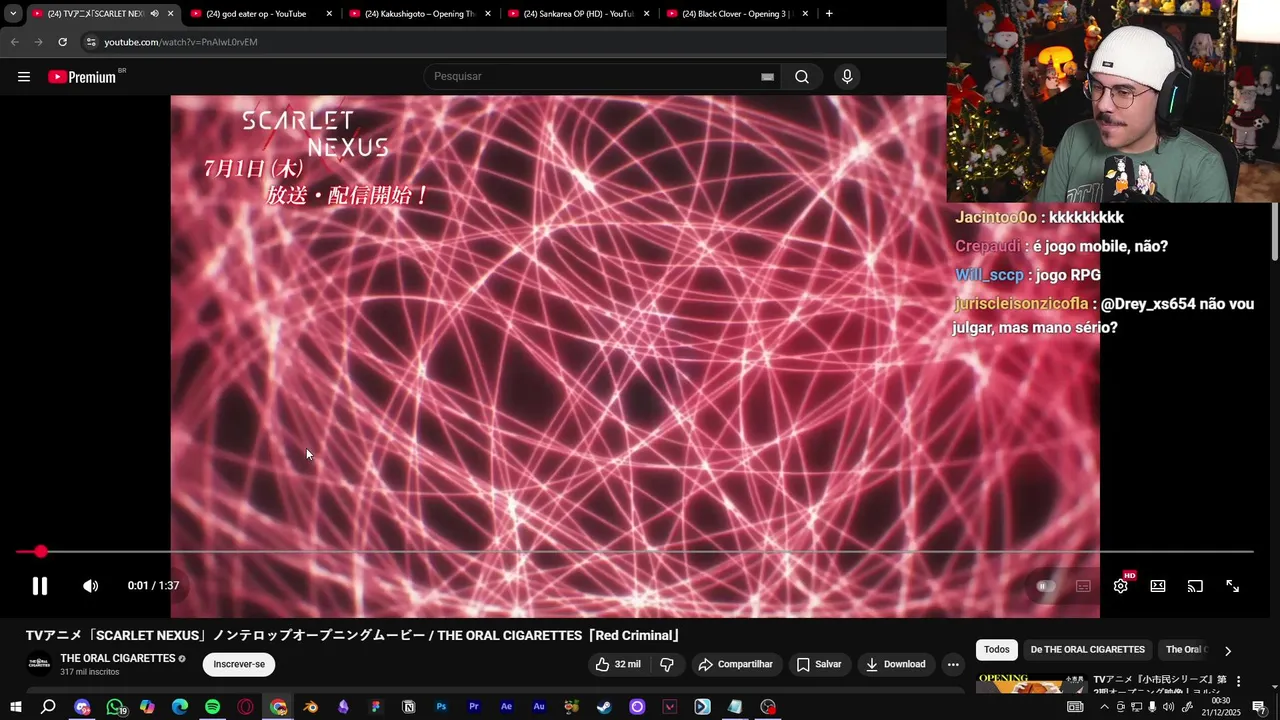The image size is (1280, 720).
Task: Toggle subtitles/closed captions button
Action: tap(1083, 586)
